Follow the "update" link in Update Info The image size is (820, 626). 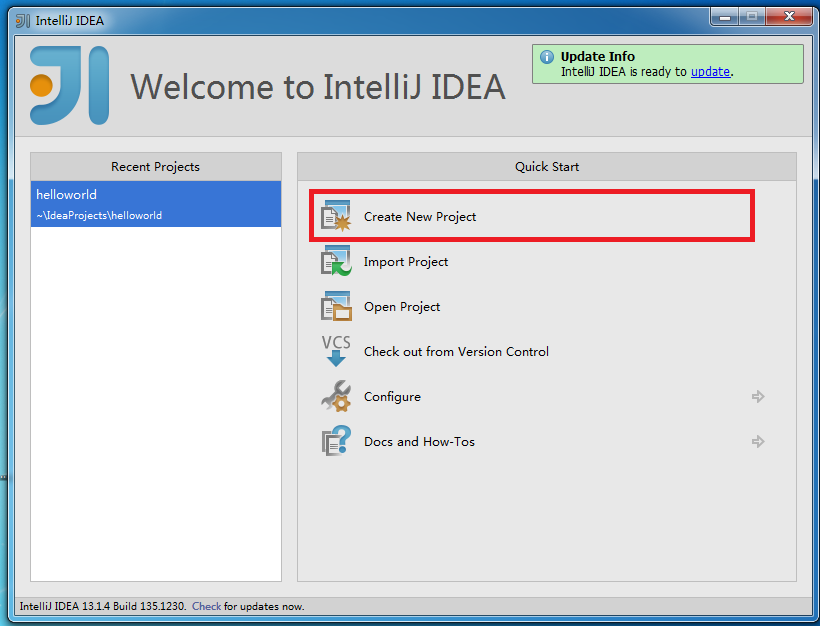coord(710,72)
